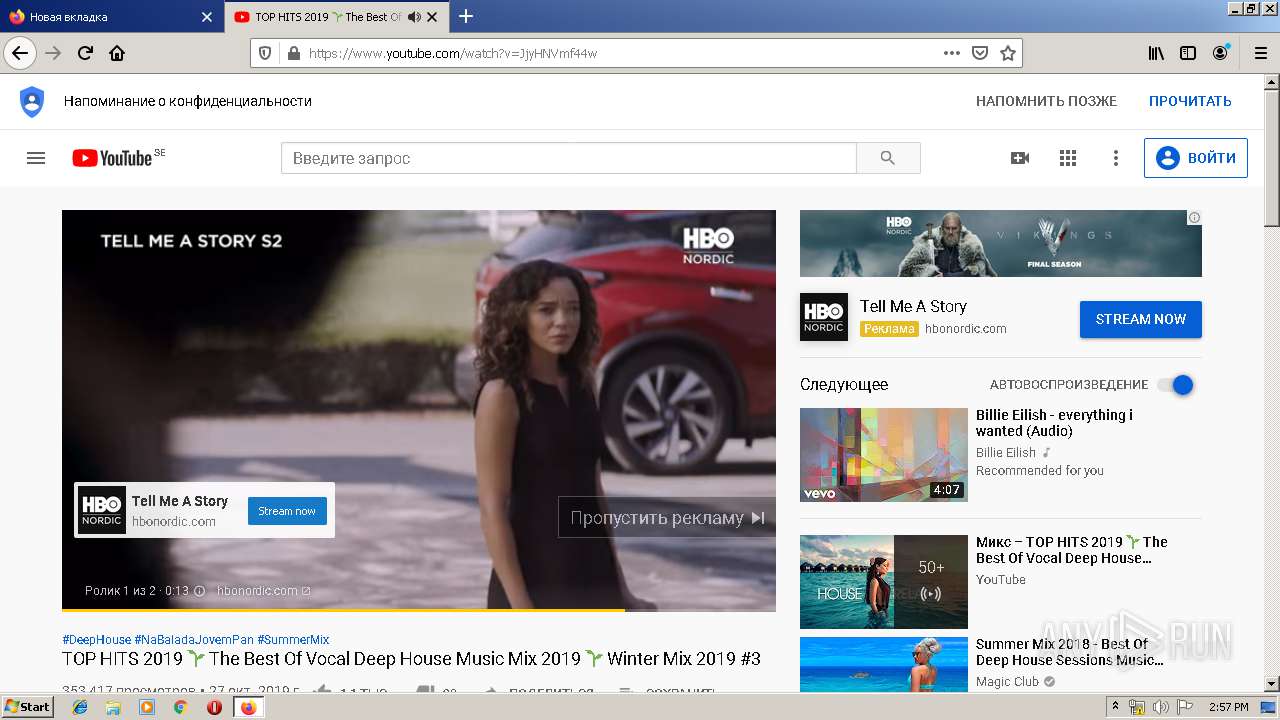Viewport: 1280px width, 720px height.
Task: Save the page to Pocket
Action: [980, 53]
